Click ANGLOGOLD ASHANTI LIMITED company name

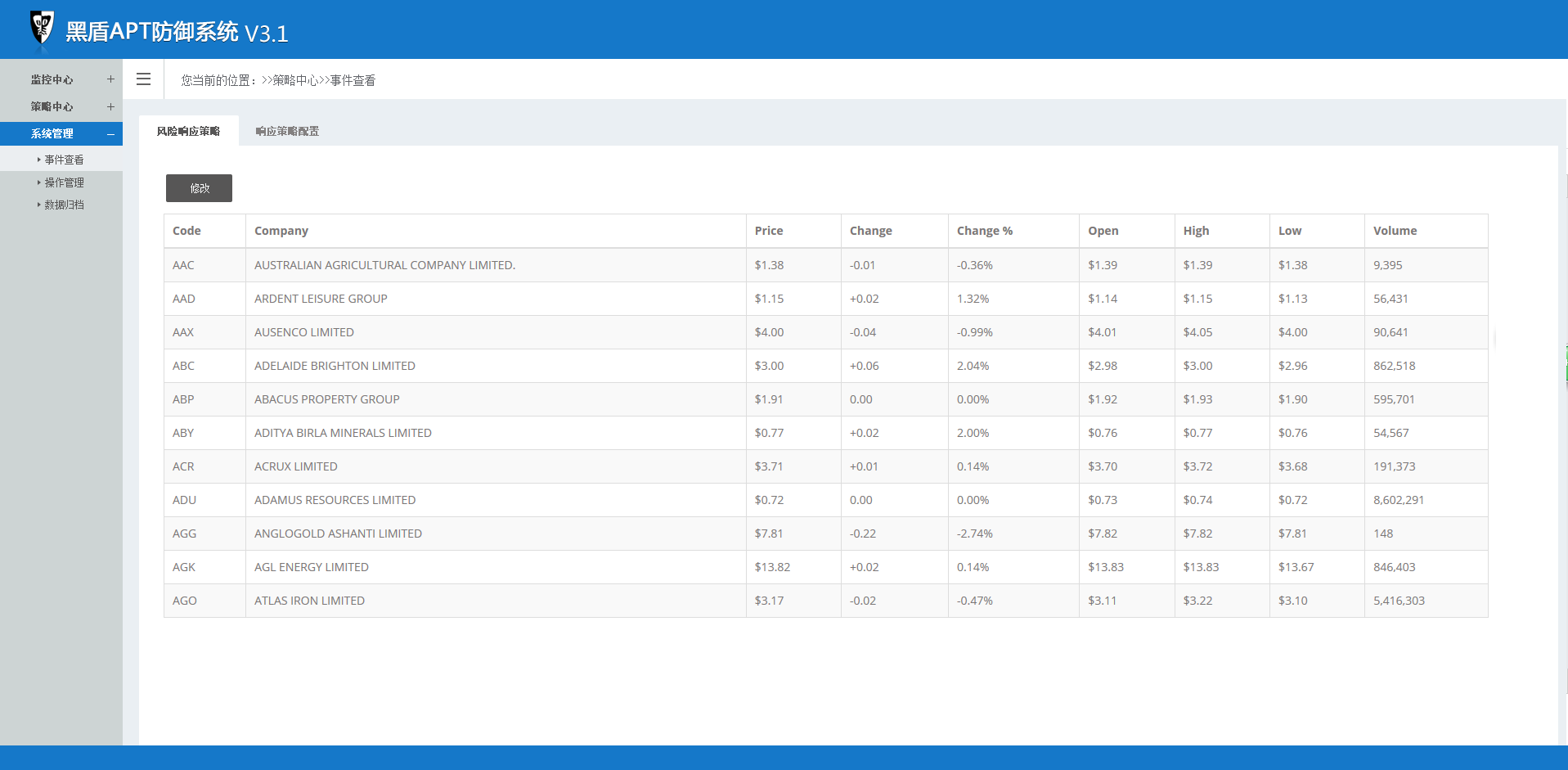pyautogui.click(x=338, y=534)
